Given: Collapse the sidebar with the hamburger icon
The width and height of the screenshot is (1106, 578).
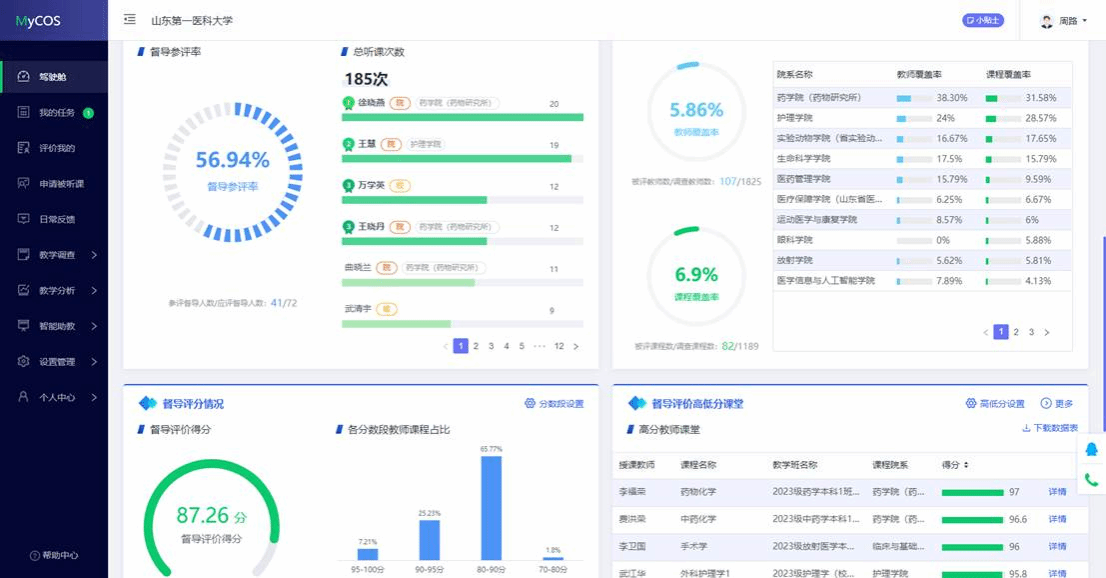Looking at the screenshot, I should click(130, 19).
